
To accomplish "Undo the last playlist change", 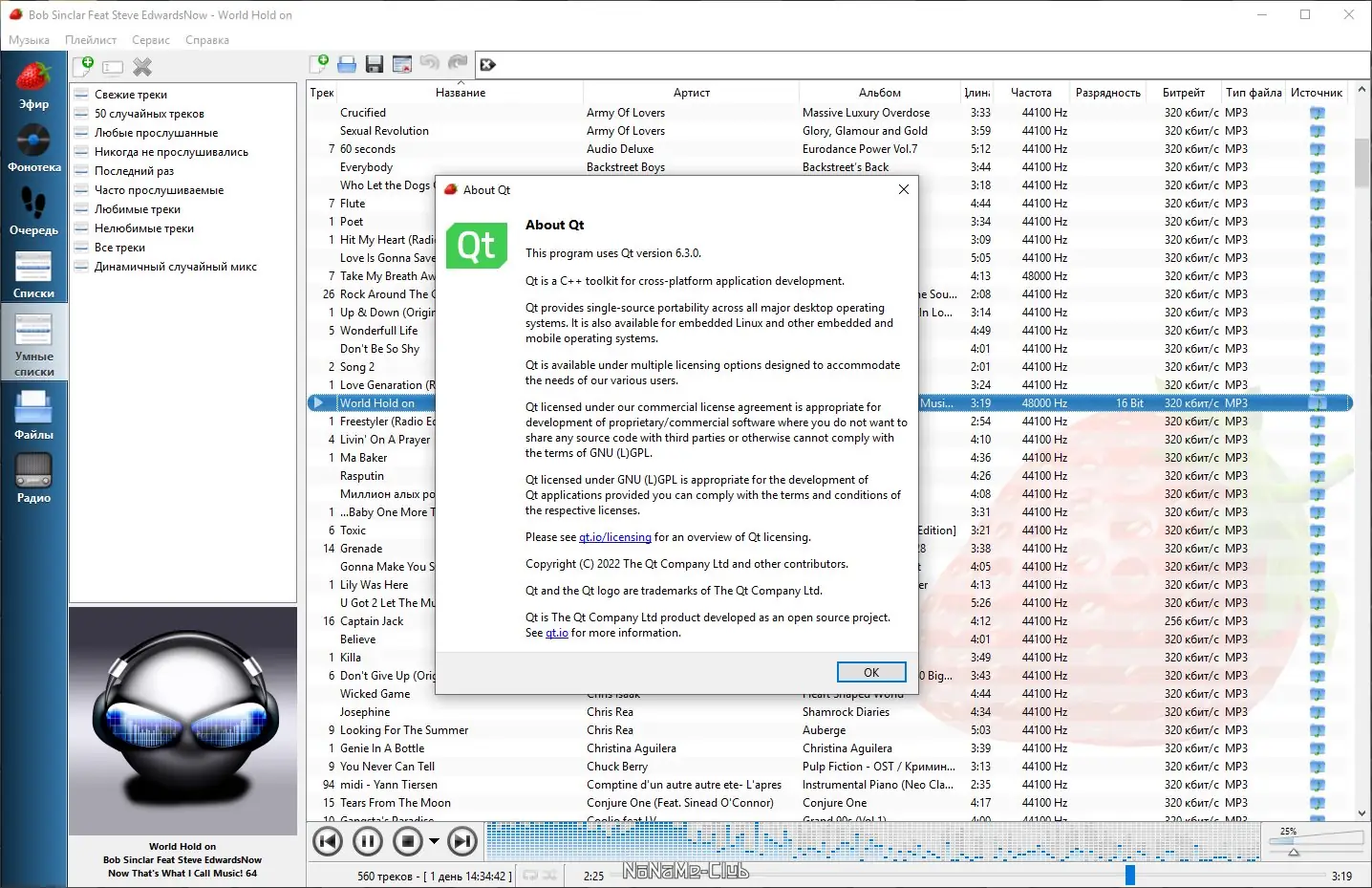I will pos(430,63).
